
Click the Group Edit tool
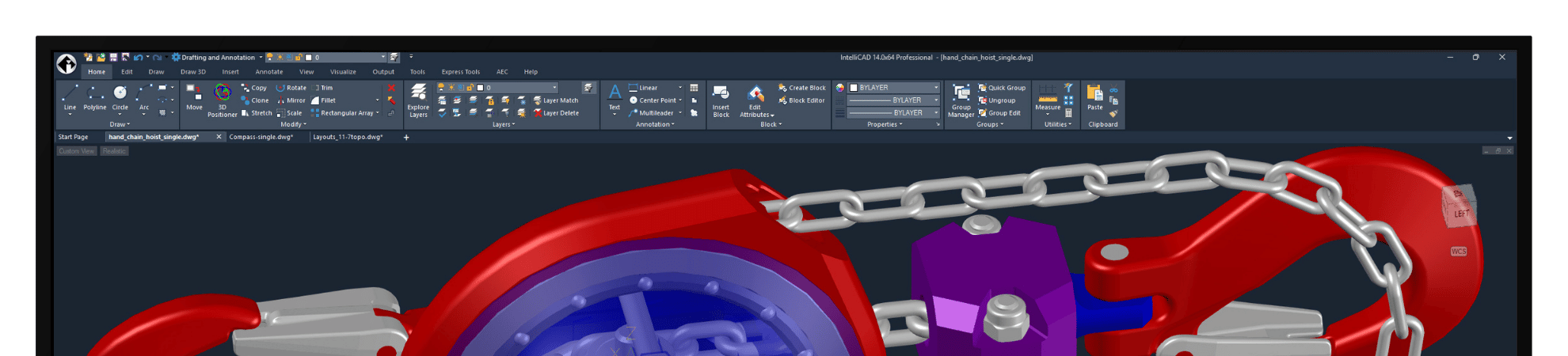click(x=999, y=113)
